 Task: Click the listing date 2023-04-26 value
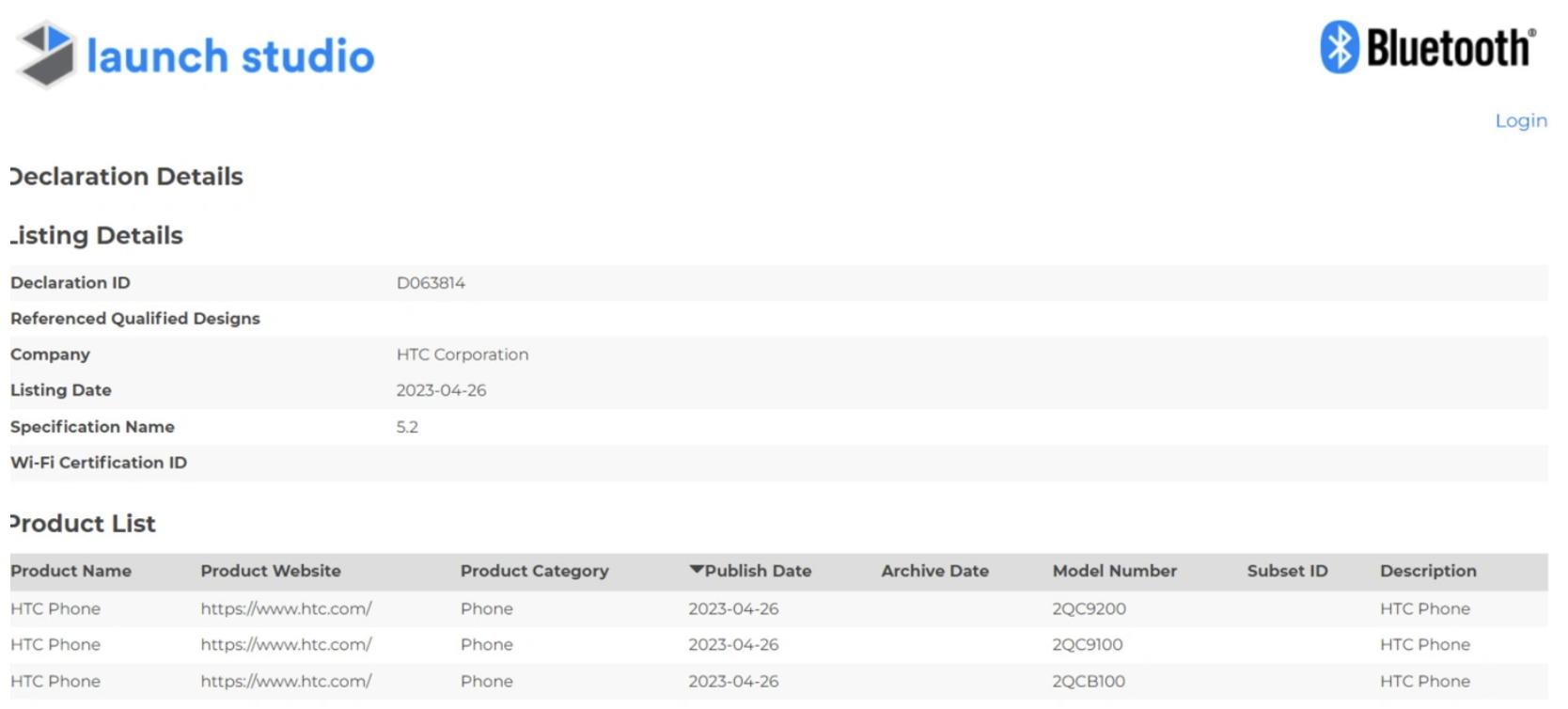coord(441,390)
